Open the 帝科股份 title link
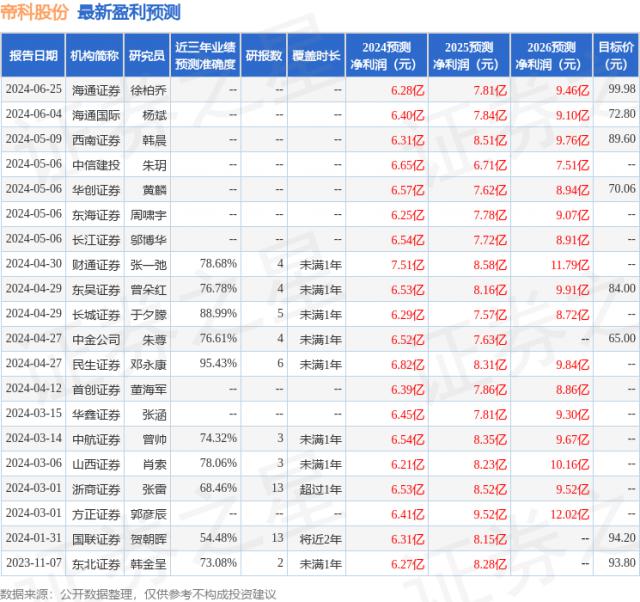This screenshot has height=602, width=640. pyautogui.click(x=34, y=13)
